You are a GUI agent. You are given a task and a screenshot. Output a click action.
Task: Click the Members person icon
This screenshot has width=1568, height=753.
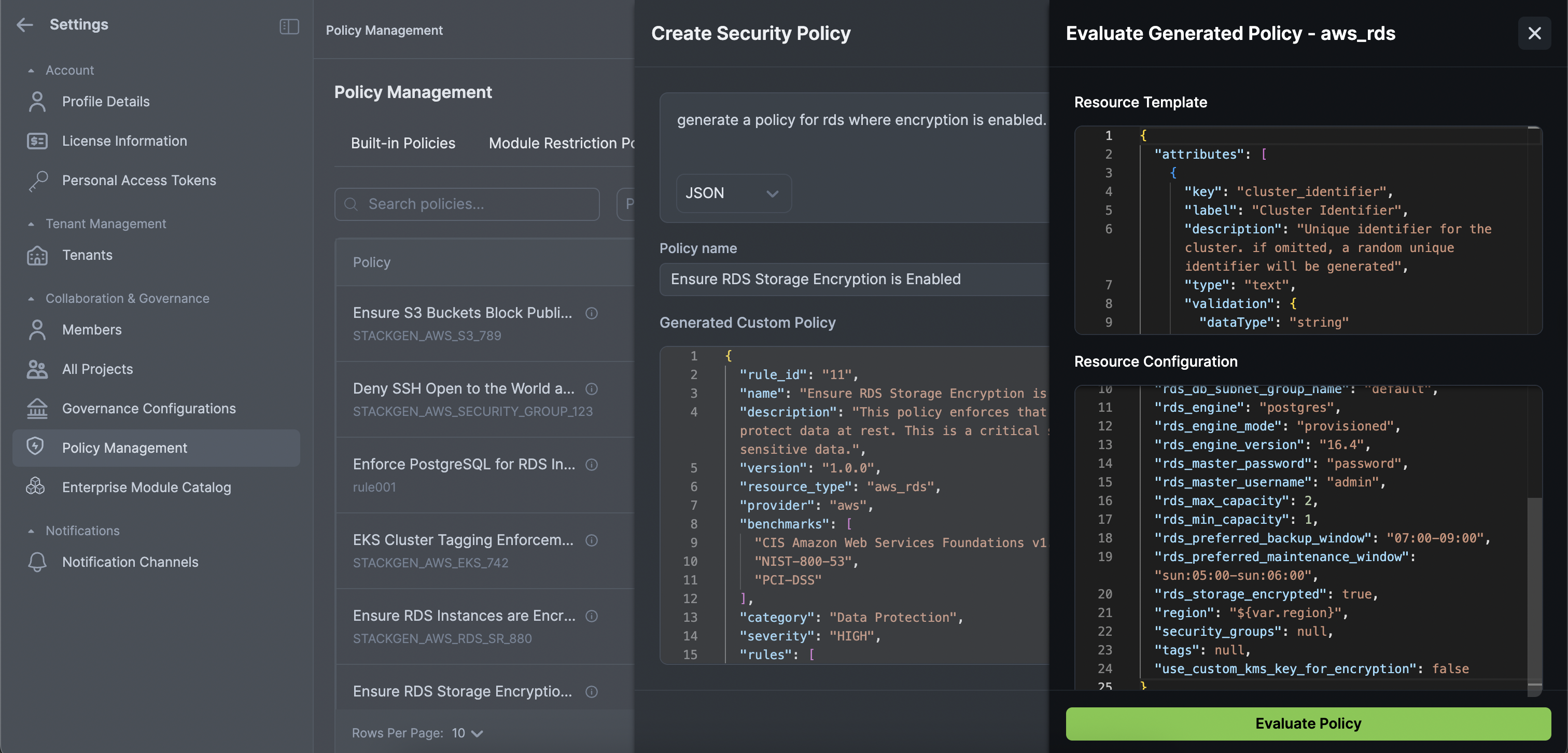[x=36, y=329]
